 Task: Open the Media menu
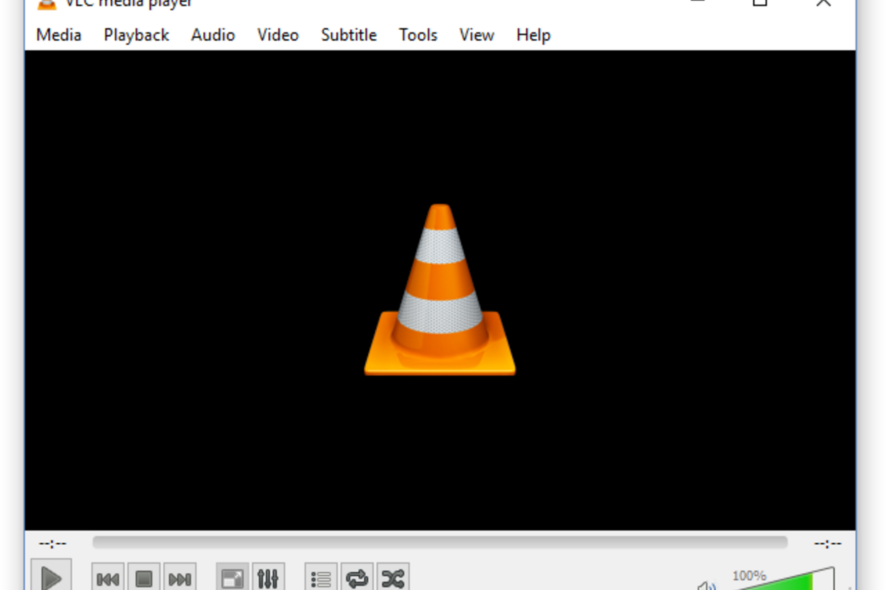coord(59,35)
